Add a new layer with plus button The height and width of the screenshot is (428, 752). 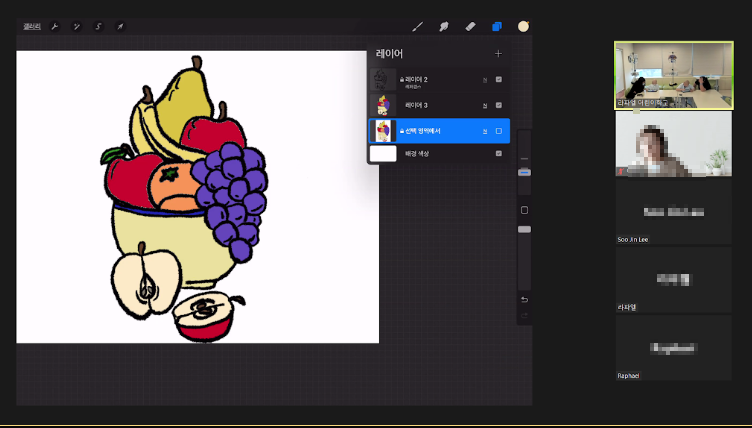click(498, 53)
